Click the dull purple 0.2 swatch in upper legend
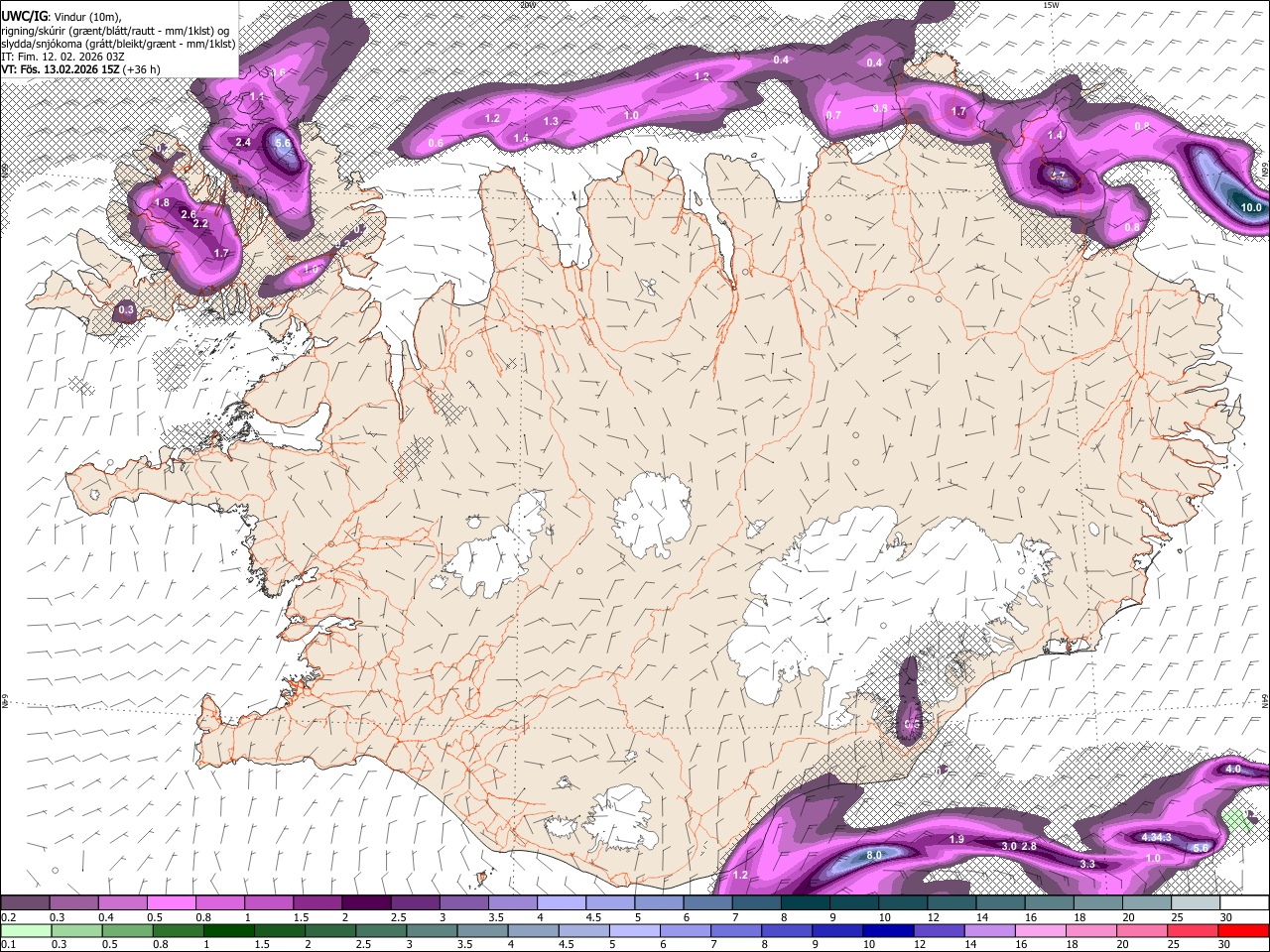The image size is (1270, 952). tap(25, 903)
